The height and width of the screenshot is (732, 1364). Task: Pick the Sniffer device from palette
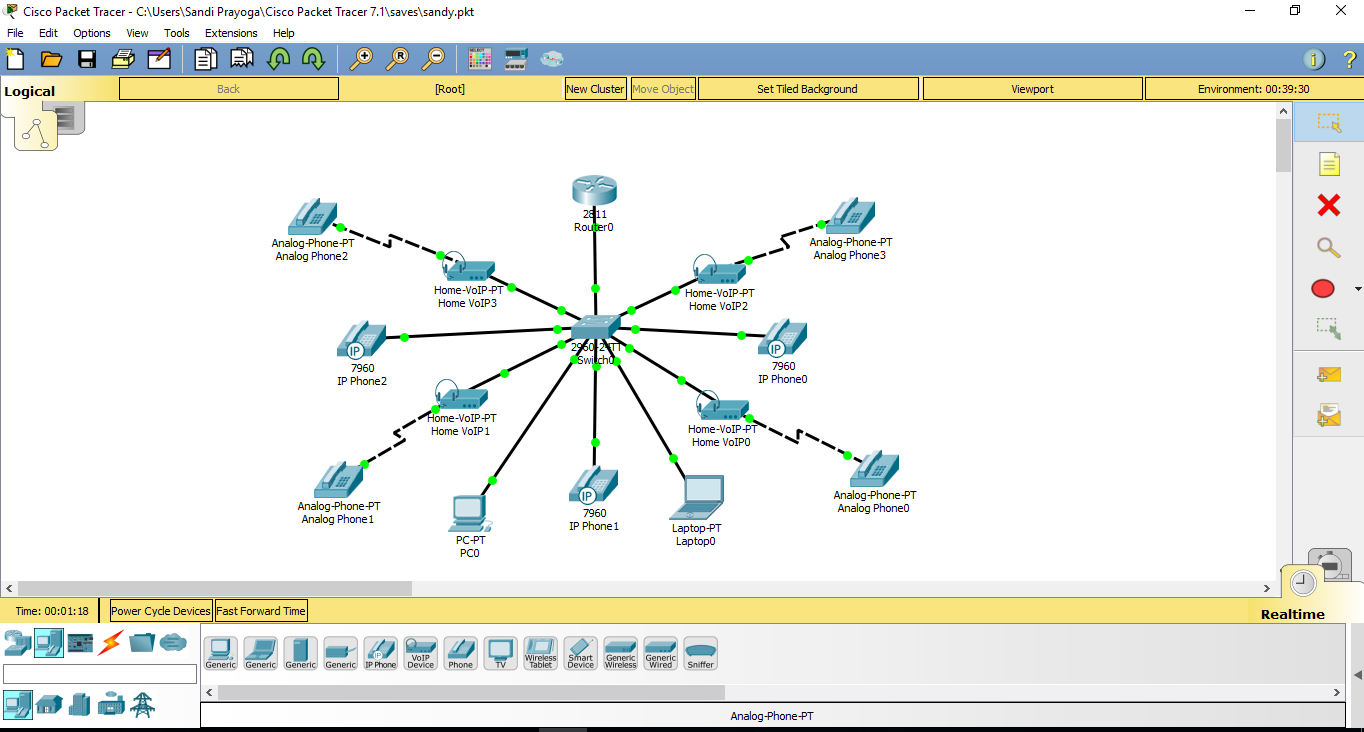point(700,654)
